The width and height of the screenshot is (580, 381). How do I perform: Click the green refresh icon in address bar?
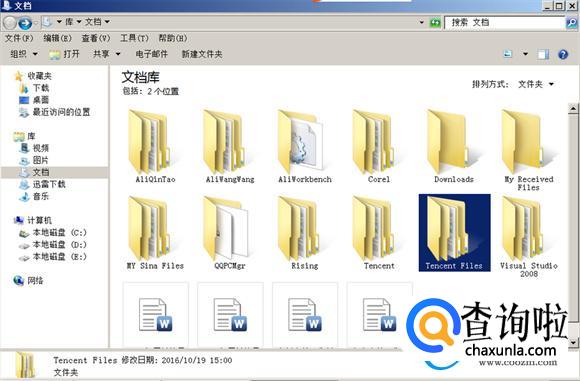point(435,23)
